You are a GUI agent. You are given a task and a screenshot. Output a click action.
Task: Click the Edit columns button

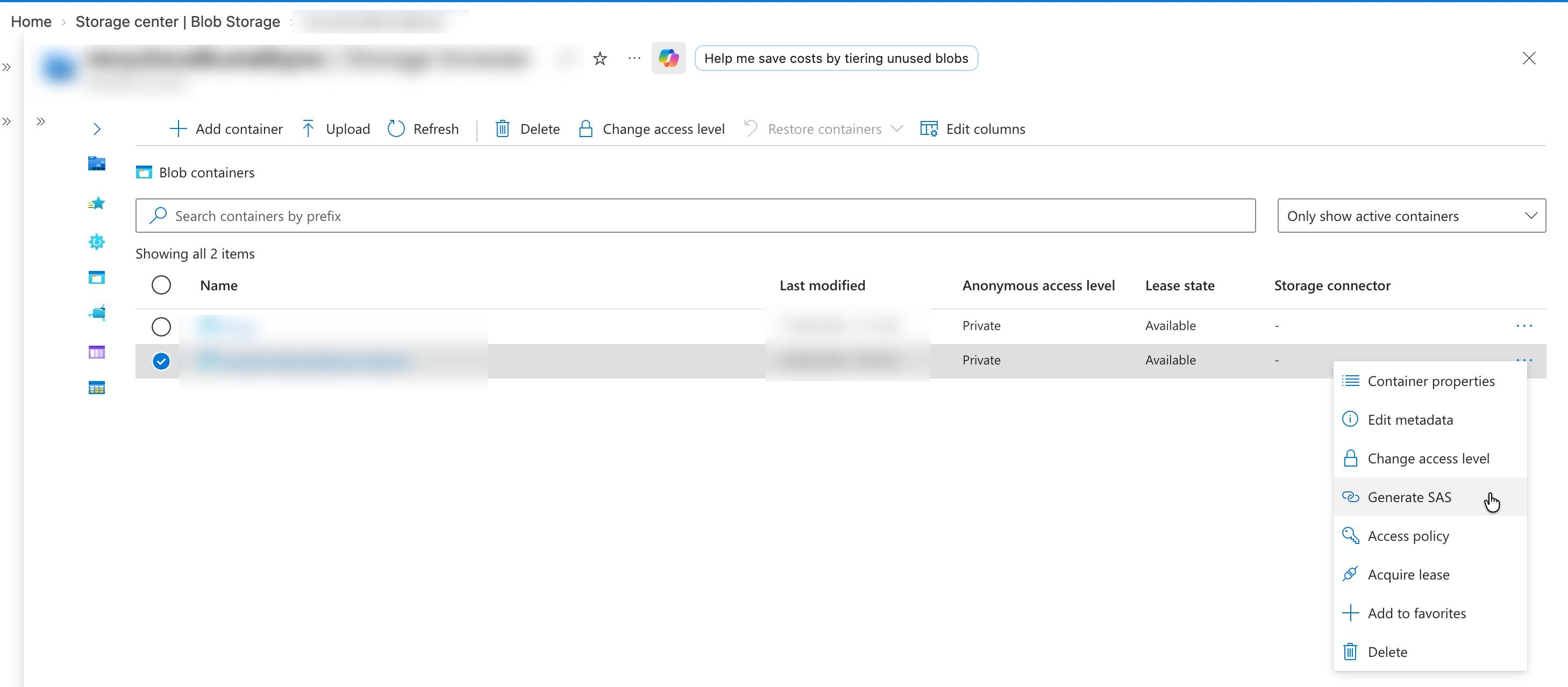(973, 129)
